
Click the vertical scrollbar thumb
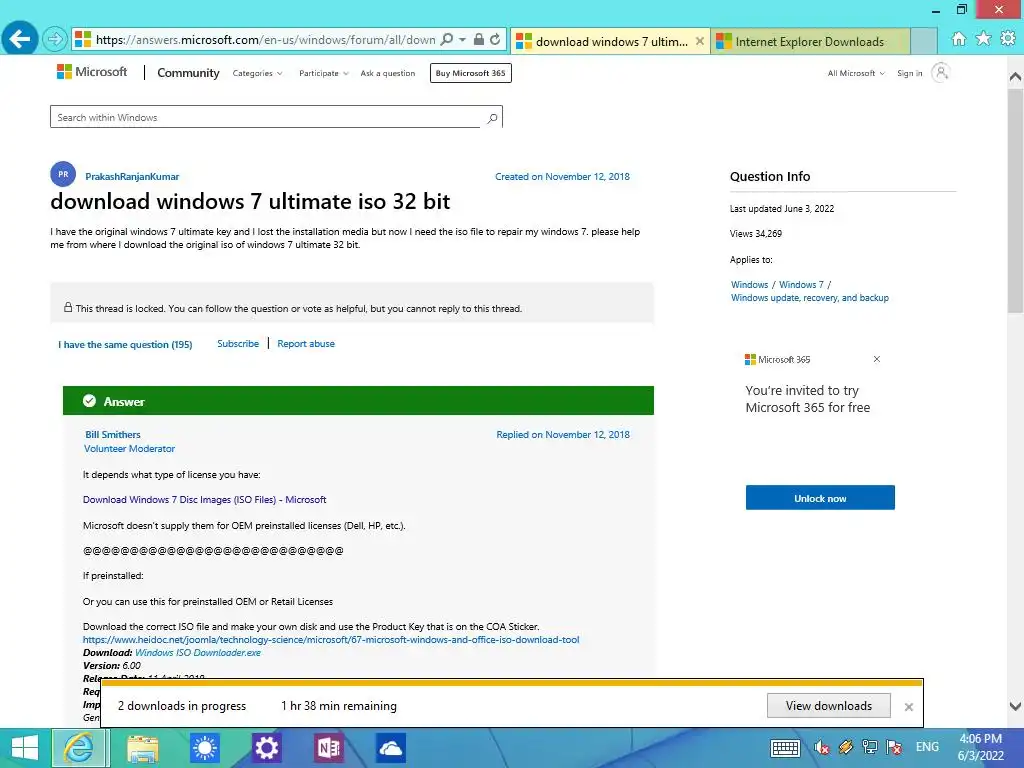click(1016, 199)
